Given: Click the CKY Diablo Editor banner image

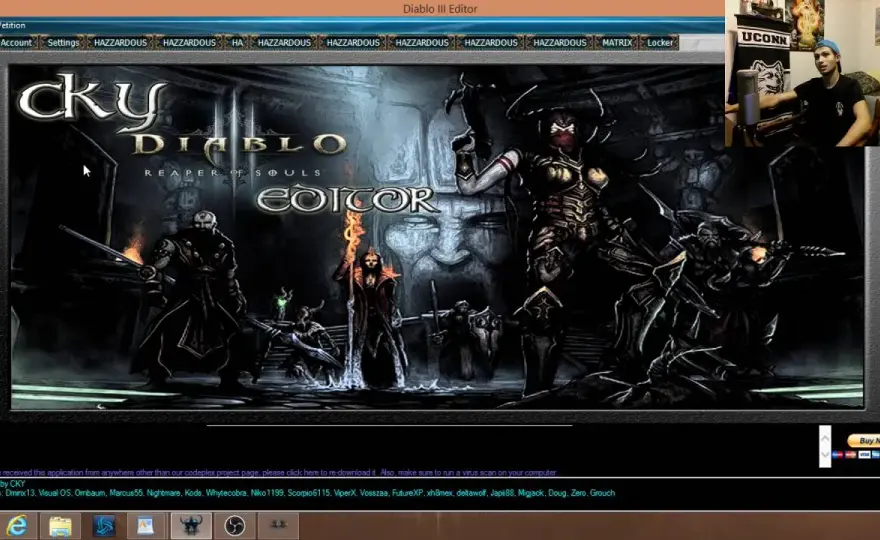Looking at the screenshot, I should pyautogui.click(x=437, y=236).
